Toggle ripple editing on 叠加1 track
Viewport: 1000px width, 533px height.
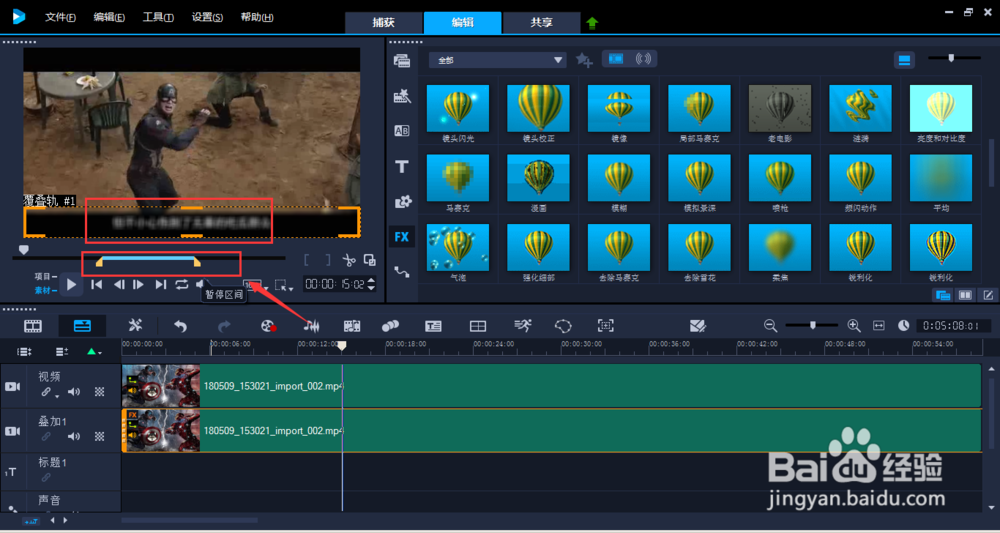46,437
